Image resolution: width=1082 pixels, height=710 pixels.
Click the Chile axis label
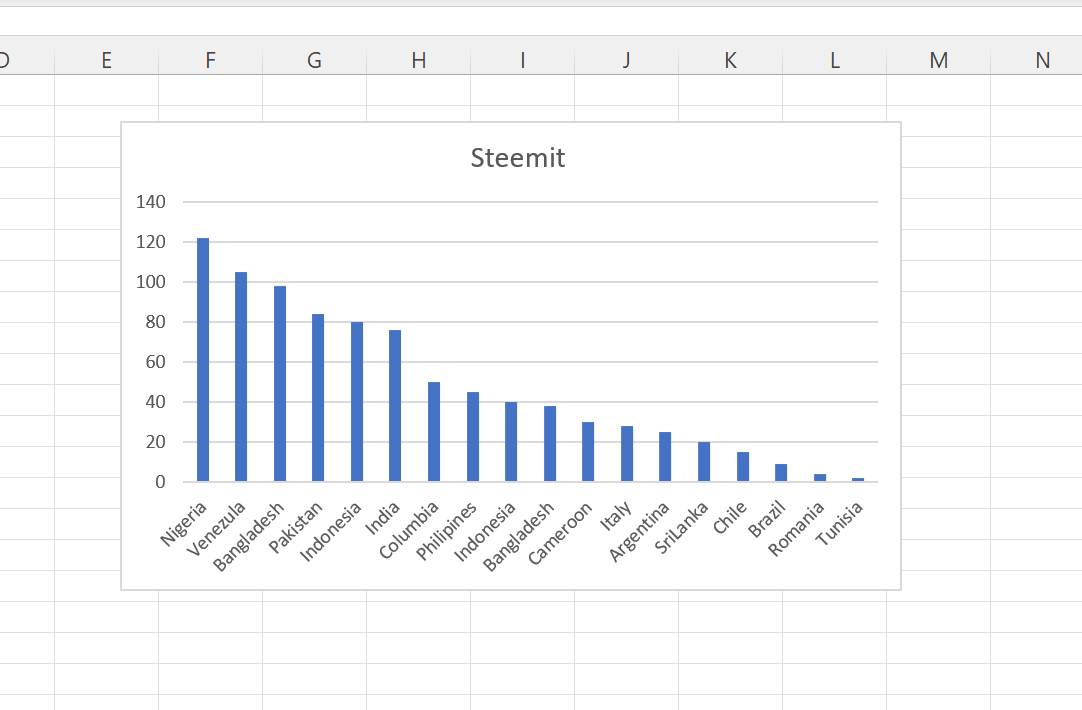729,517
